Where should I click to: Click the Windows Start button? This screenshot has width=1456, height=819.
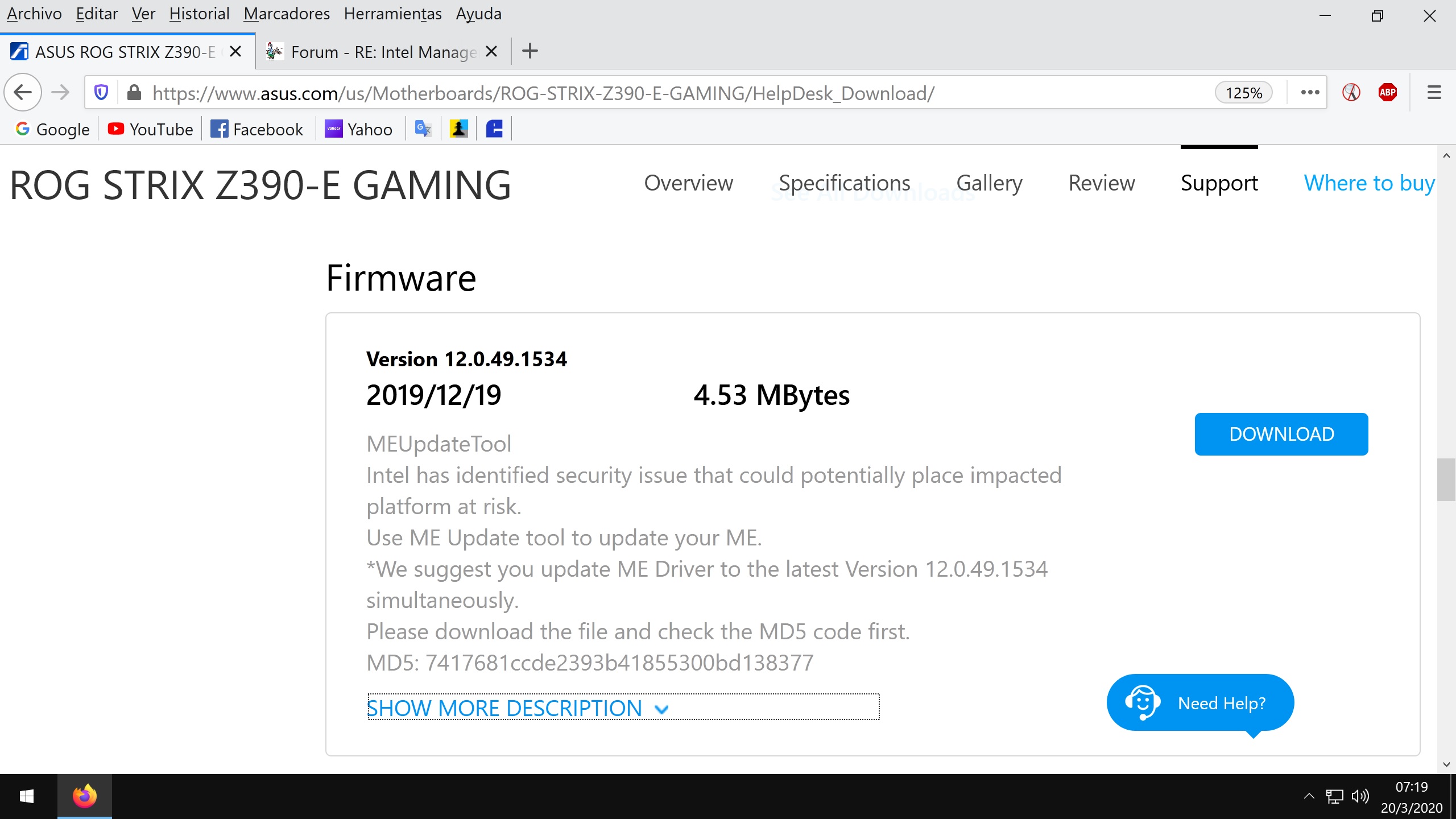point(27,796)
